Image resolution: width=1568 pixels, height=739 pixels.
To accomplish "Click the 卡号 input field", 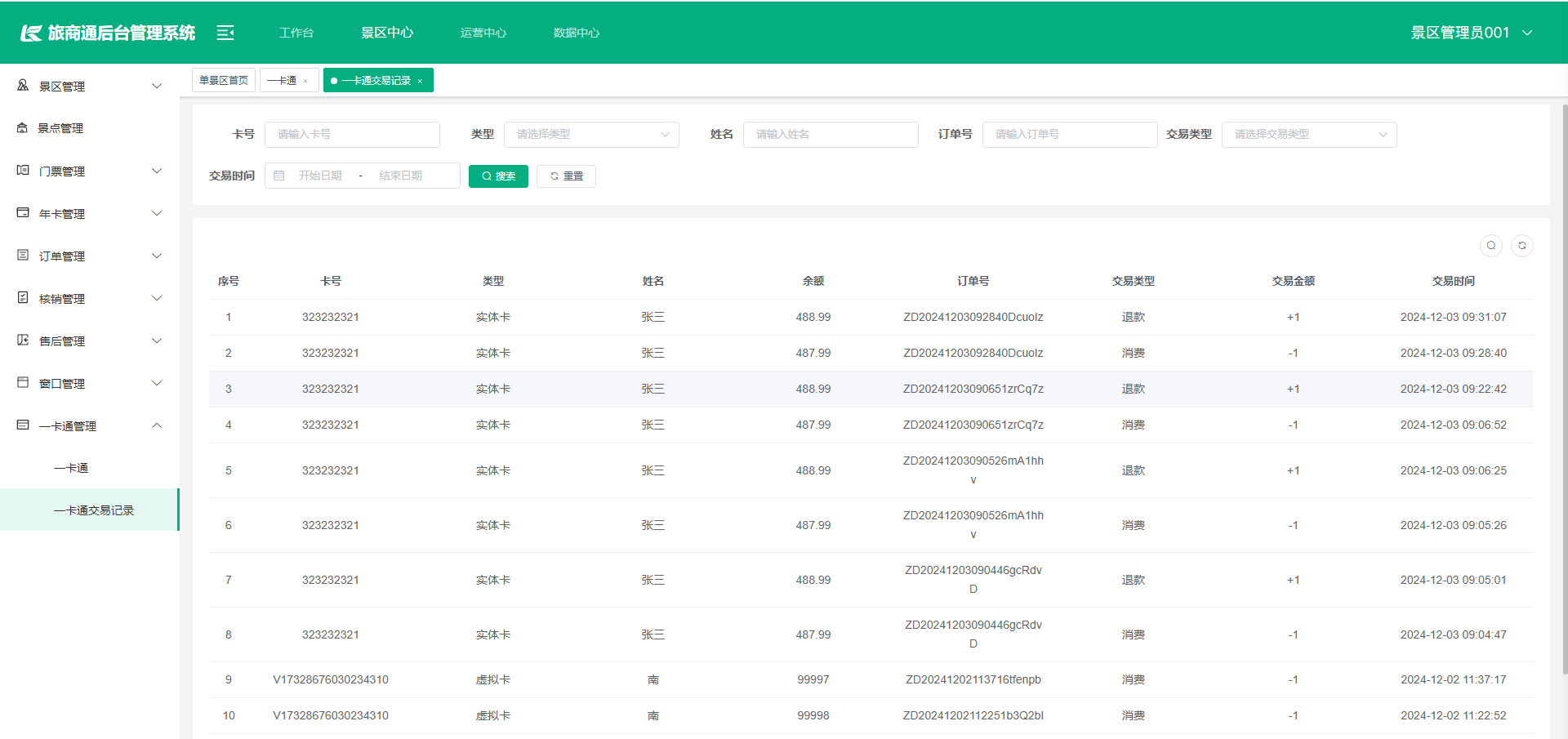I will pos(352,135).
